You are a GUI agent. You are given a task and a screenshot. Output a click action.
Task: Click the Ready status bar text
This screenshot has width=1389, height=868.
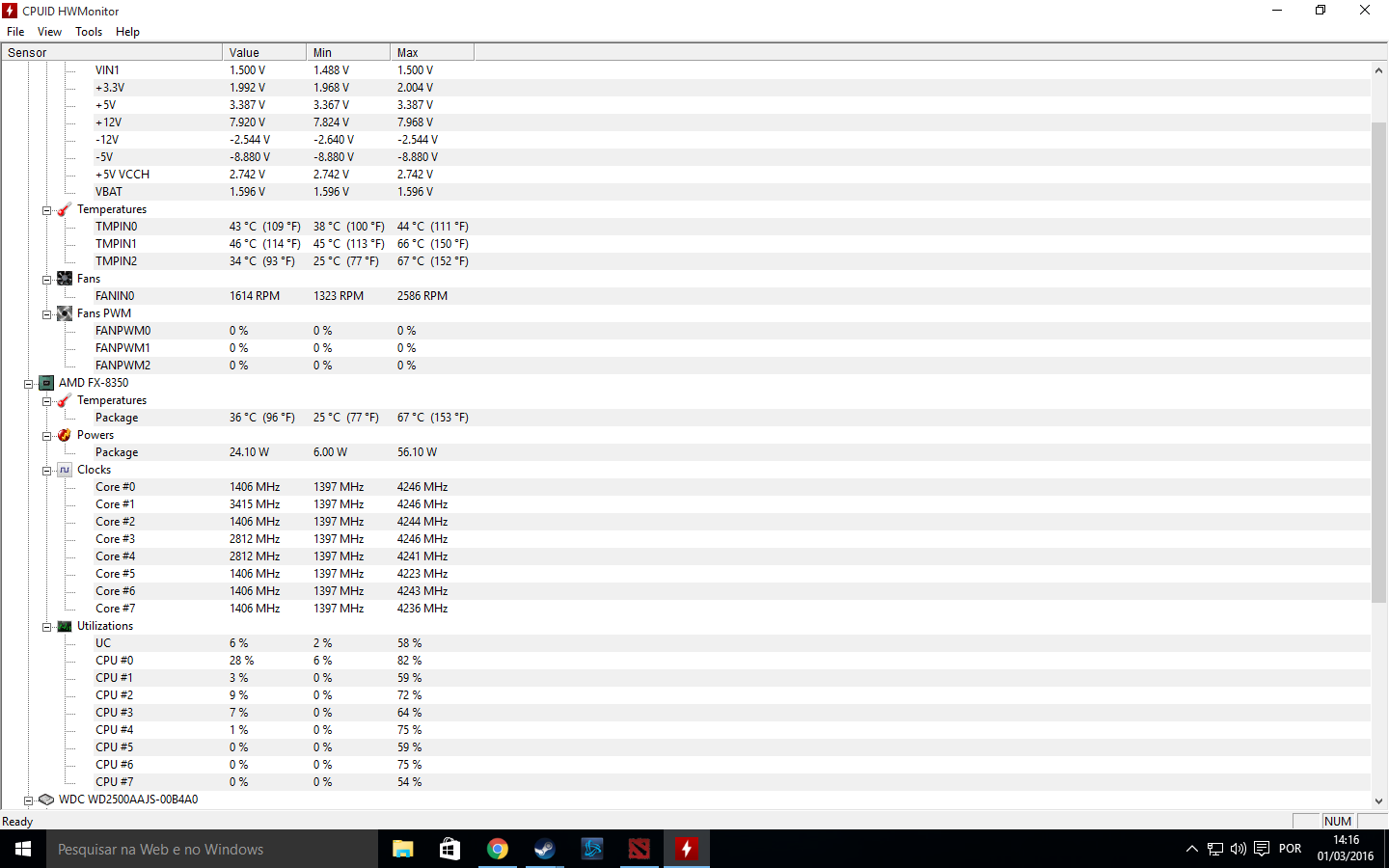17,822
